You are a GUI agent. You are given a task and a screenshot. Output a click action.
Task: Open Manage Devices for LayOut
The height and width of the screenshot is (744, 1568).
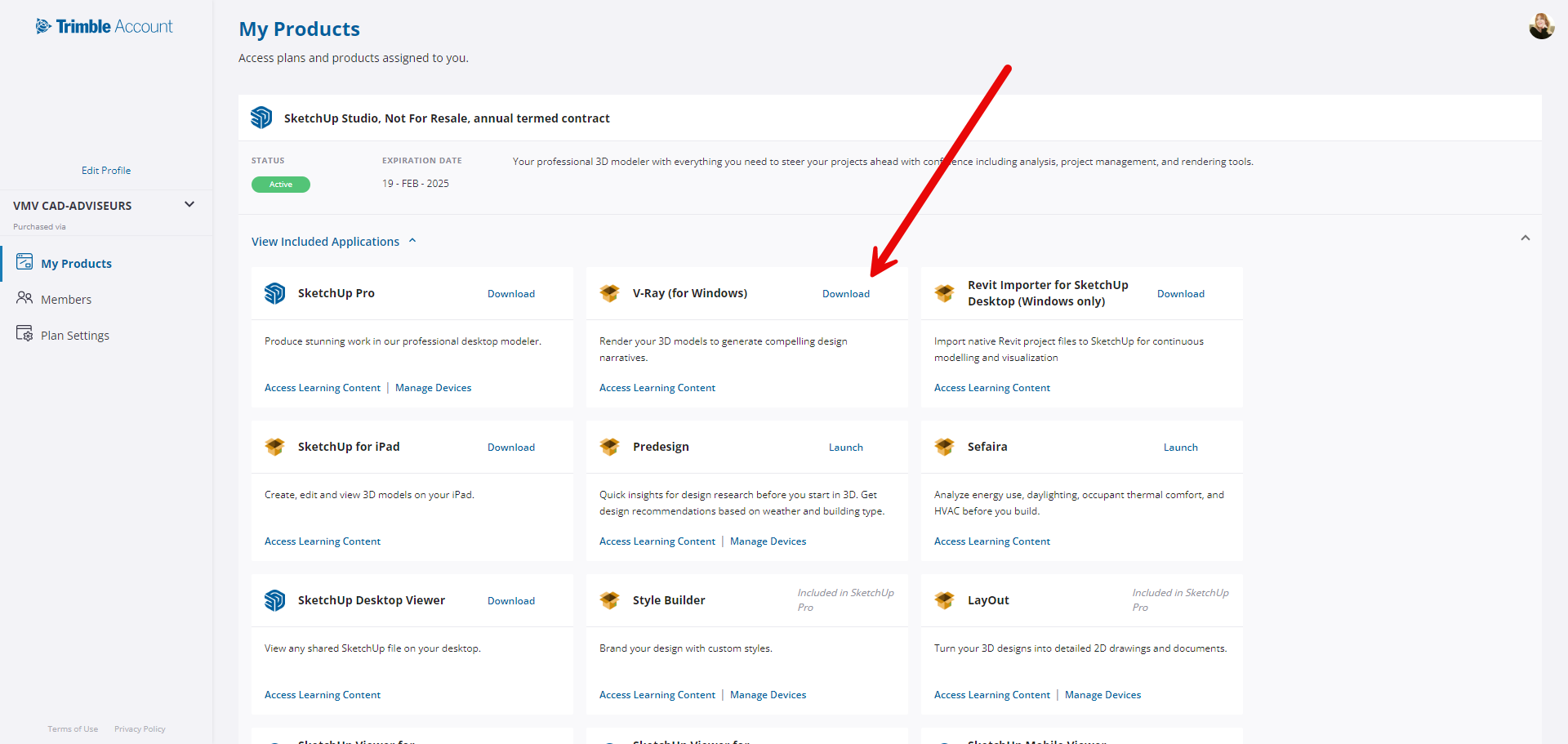click(1103, 695)
